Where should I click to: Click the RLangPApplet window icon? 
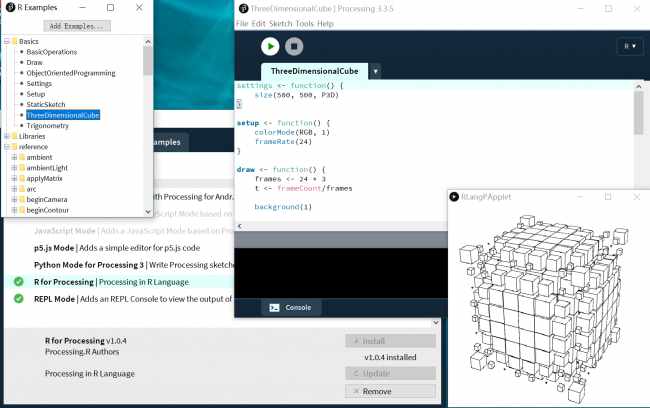[x=454, y=197]
